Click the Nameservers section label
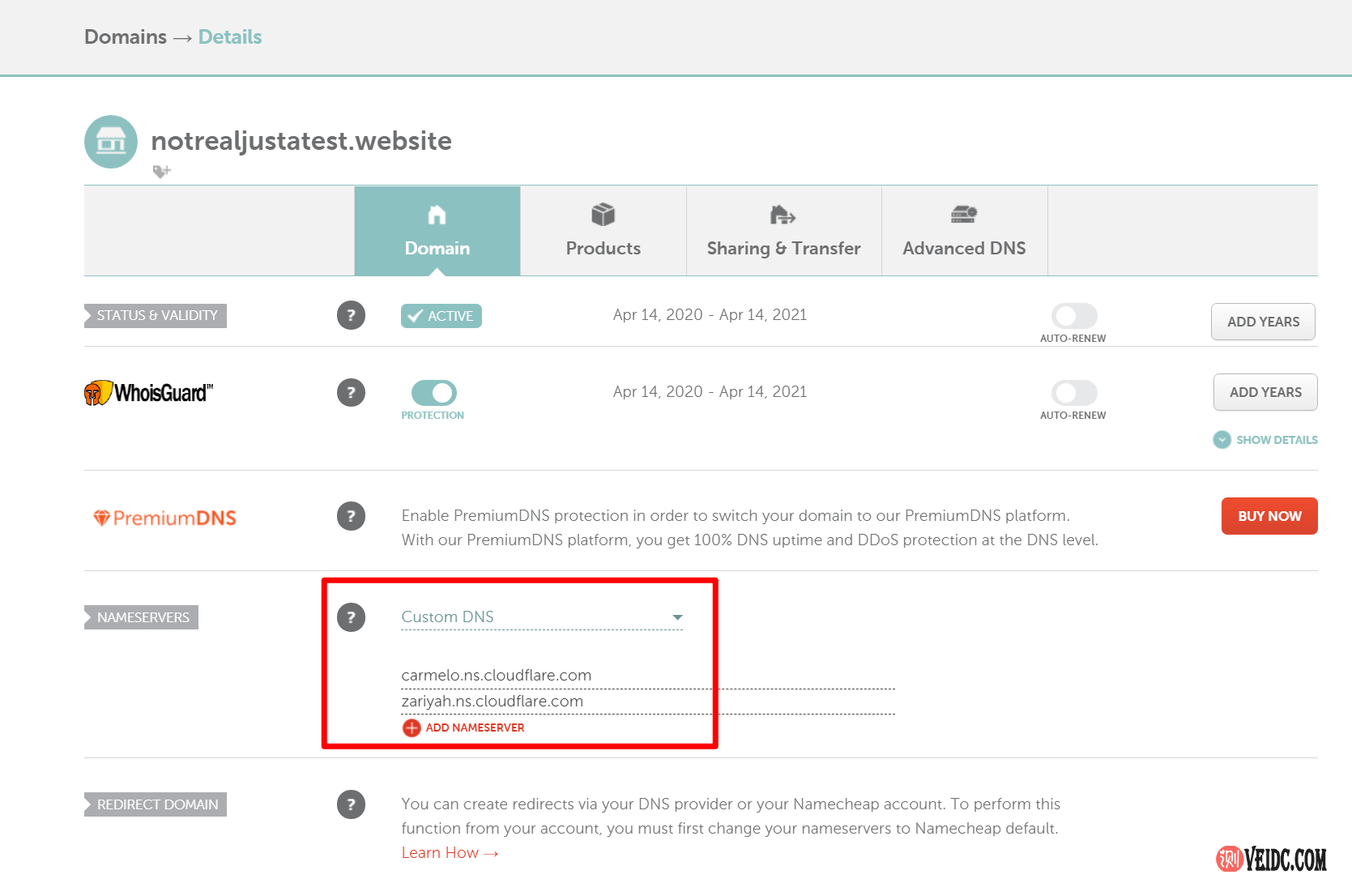Image resolution: width=1352 pixels, height=896 pixels. coord(142,617)
